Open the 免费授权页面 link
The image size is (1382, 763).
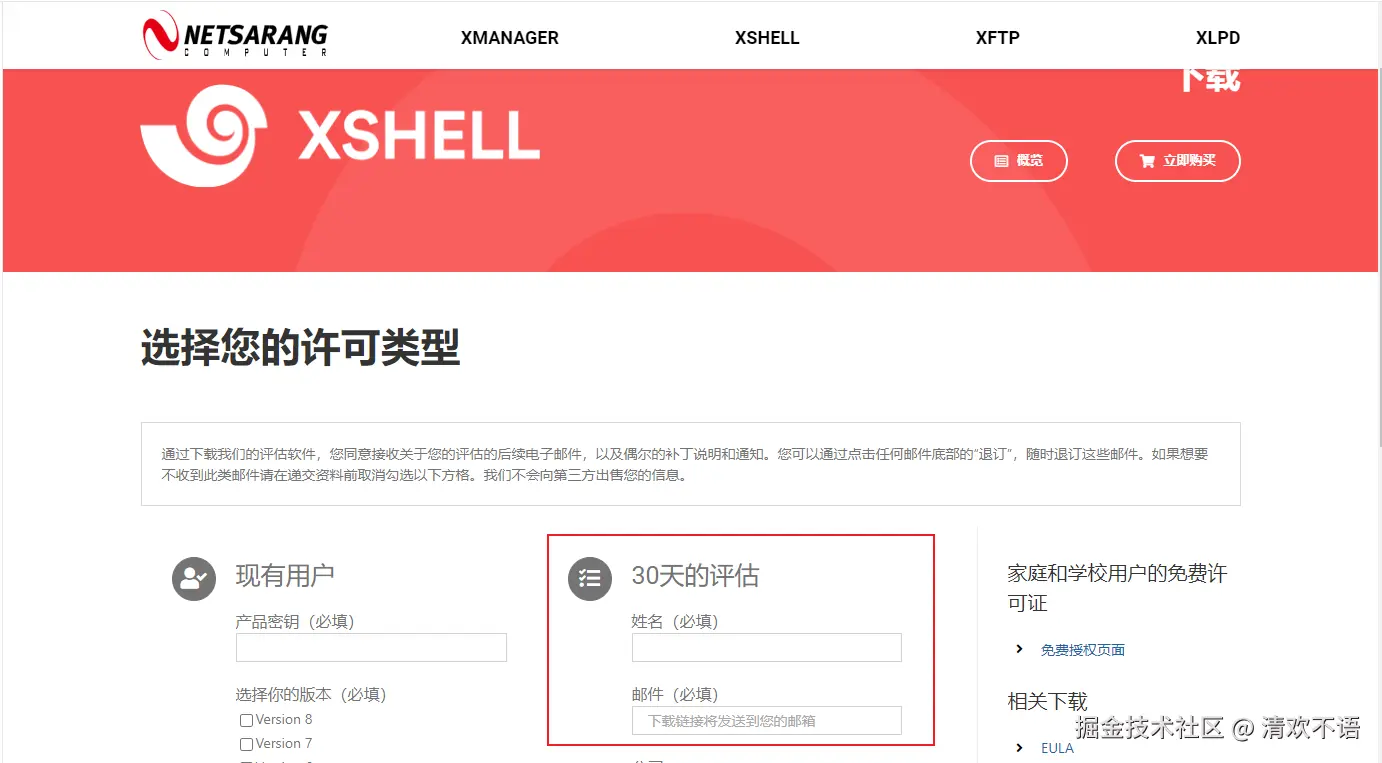(1083, 650)
